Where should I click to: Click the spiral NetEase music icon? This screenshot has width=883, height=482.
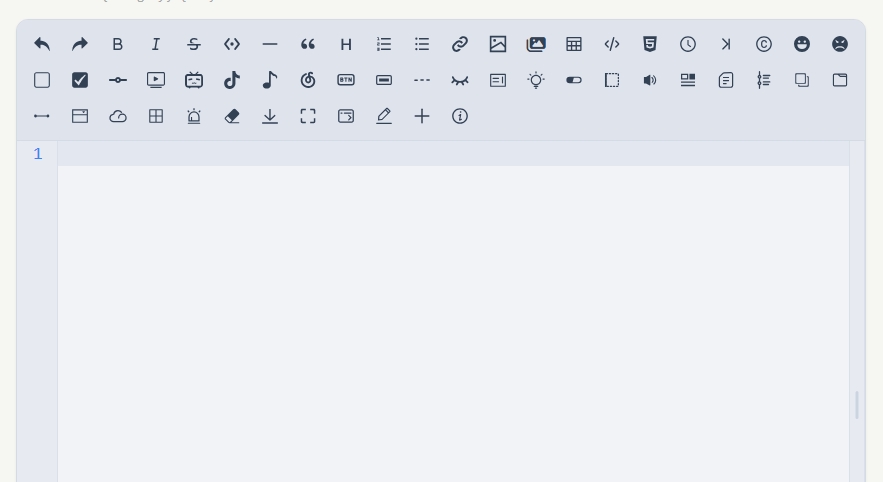308,80
